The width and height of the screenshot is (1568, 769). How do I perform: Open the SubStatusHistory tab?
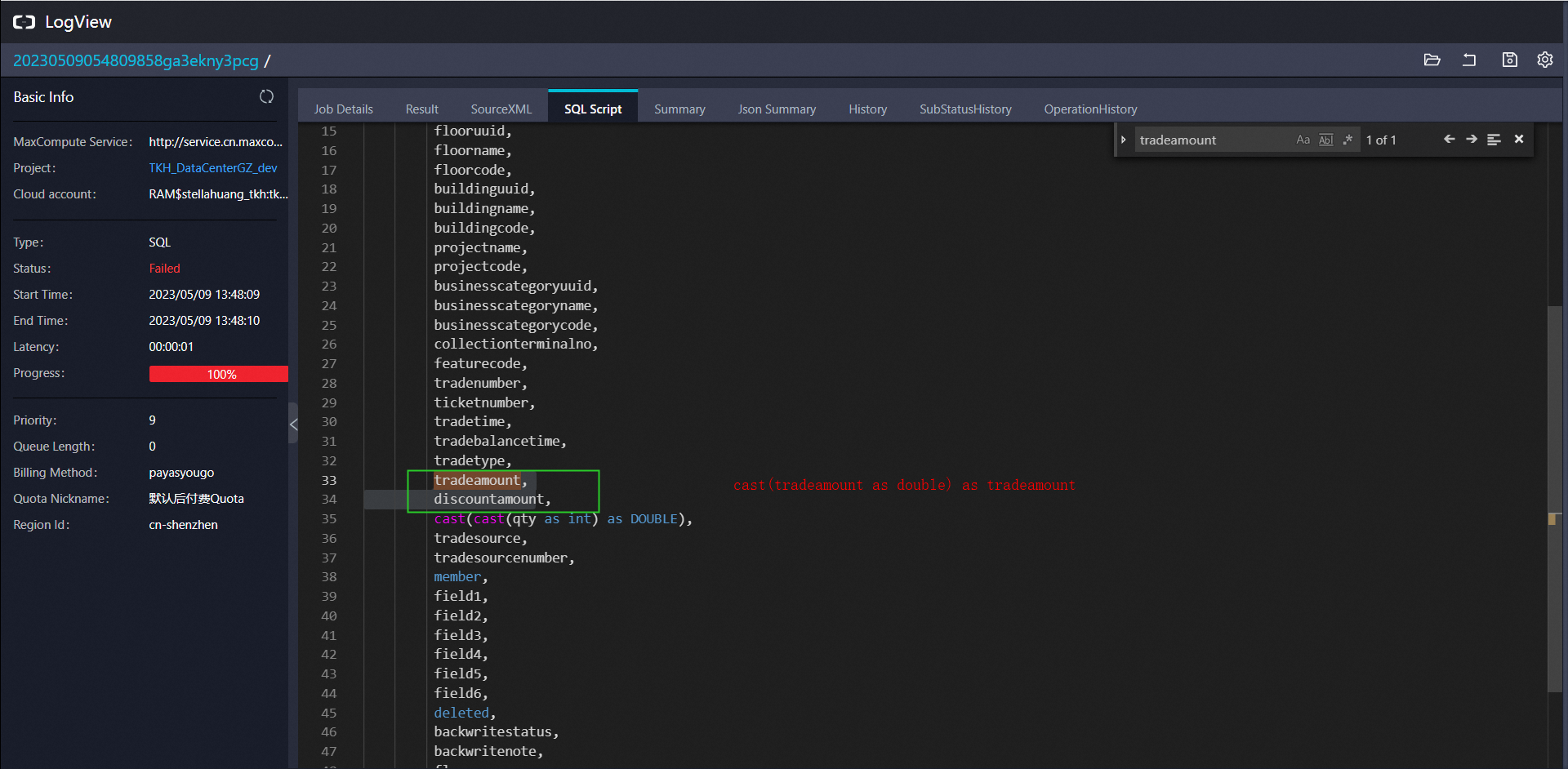[x=965, y=109]
